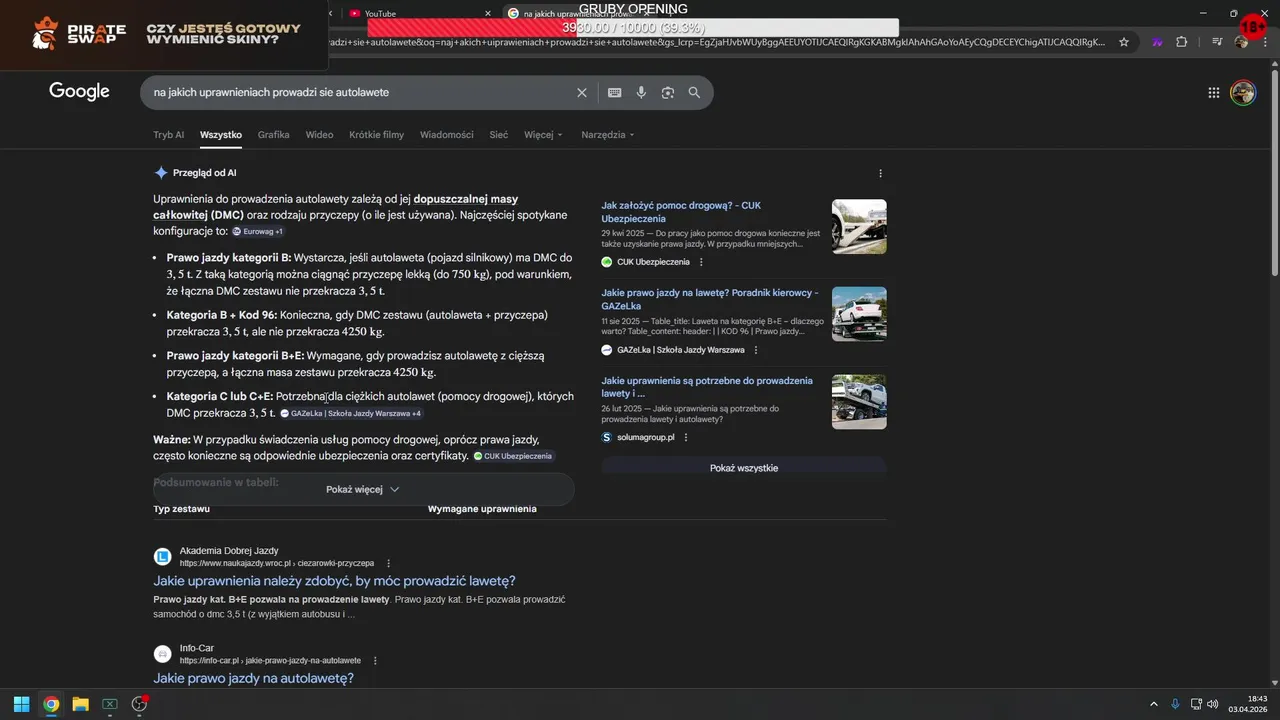Submit the search with the magnifier icon
The height and width of the screenshot is (720, 1280).
tap(694, 92)
